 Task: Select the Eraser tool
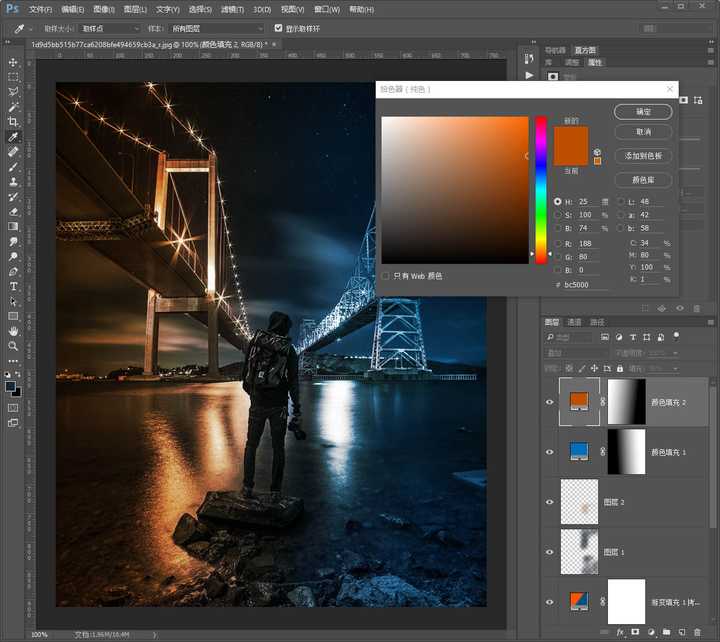(x=13, y=212)
